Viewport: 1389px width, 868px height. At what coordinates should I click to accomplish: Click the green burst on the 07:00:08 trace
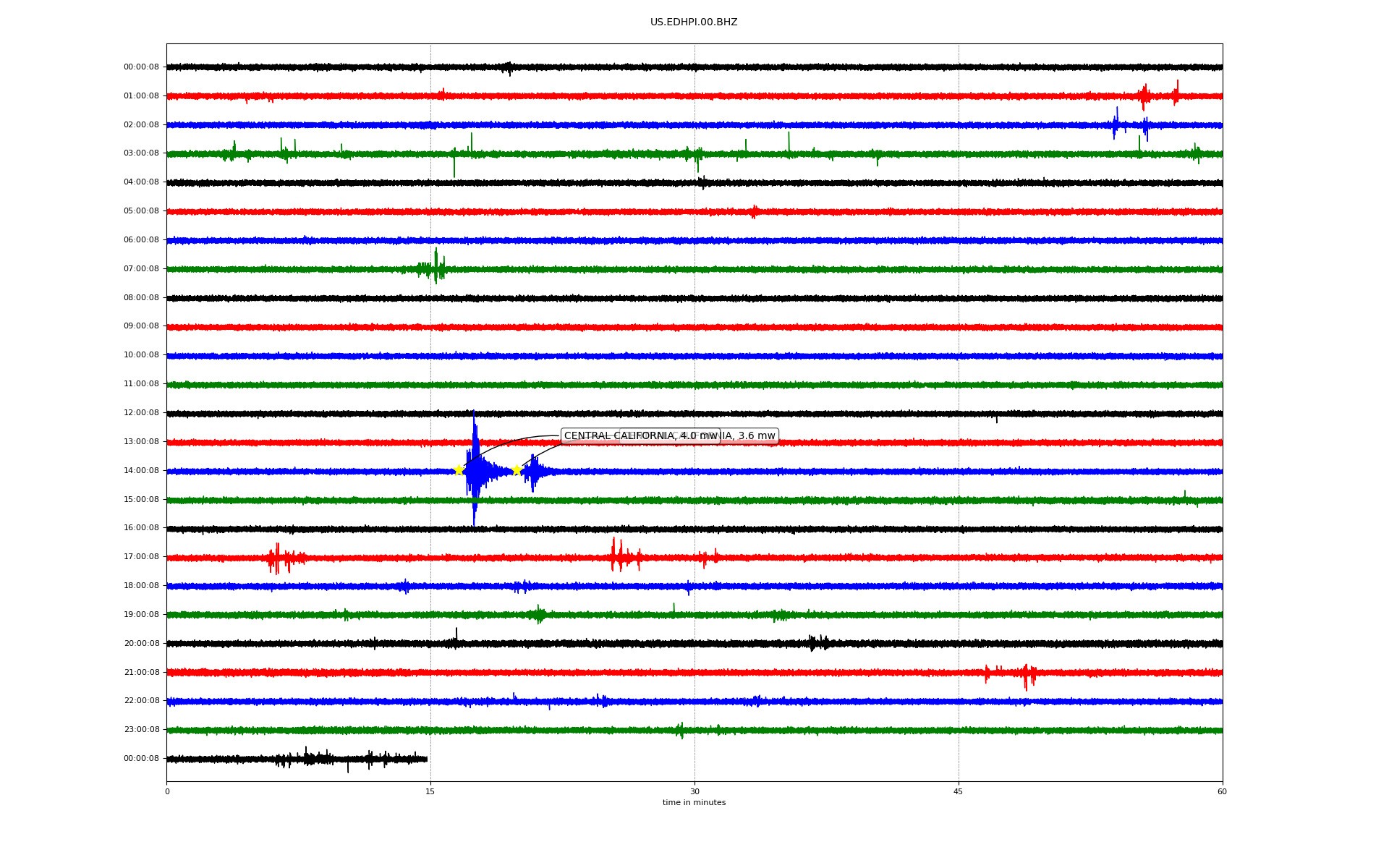[435, 268]
